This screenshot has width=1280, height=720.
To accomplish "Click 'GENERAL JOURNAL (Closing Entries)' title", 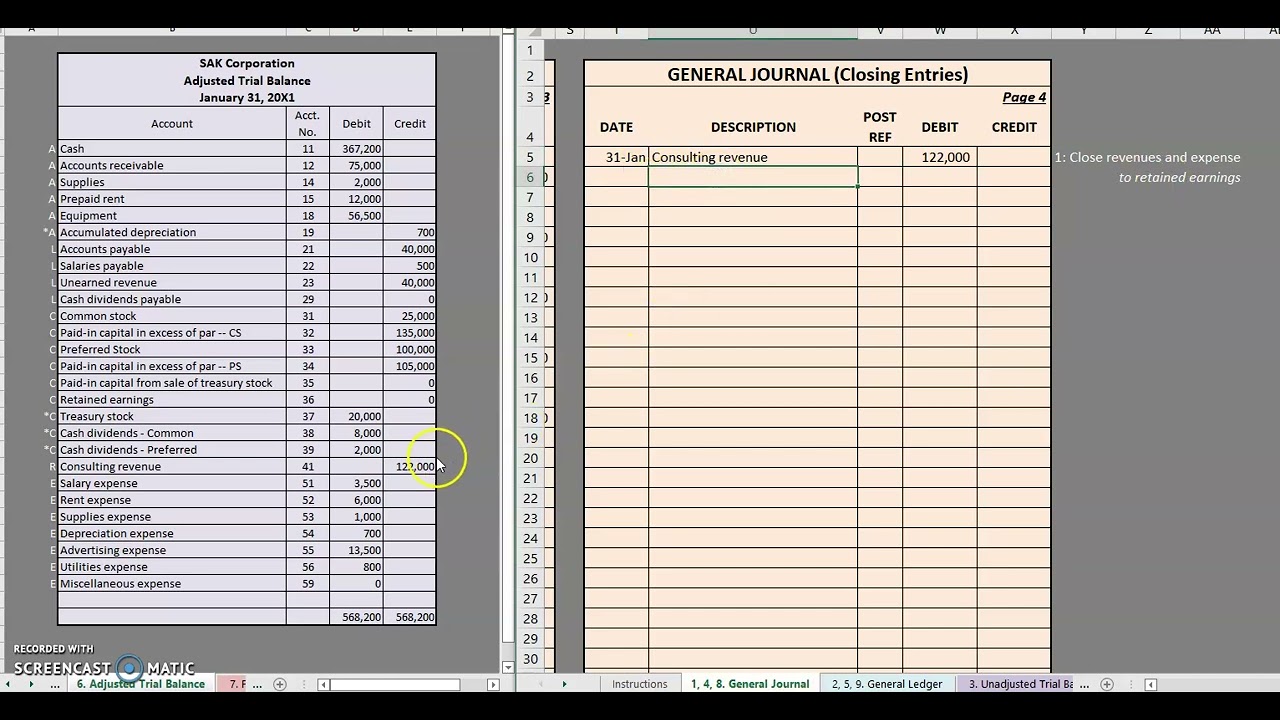I will (817, 74).
